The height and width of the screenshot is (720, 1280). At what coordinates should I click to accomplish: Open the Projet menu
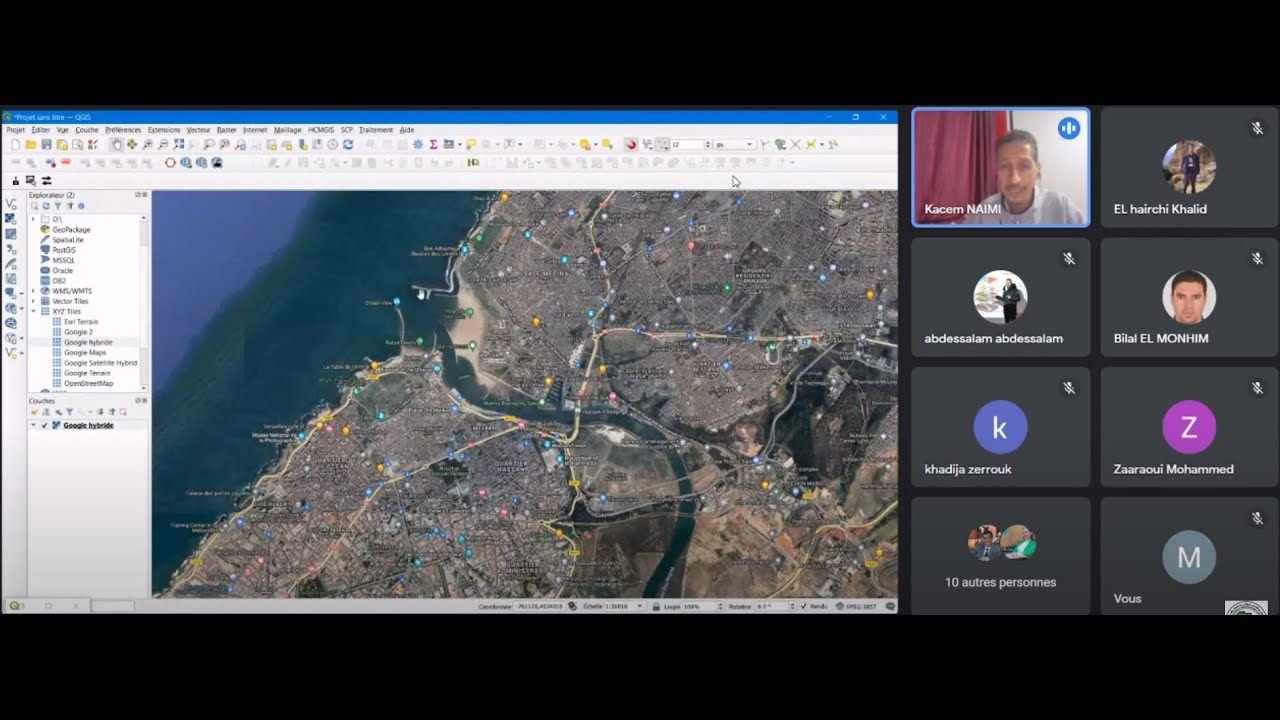tap(15, 130)
